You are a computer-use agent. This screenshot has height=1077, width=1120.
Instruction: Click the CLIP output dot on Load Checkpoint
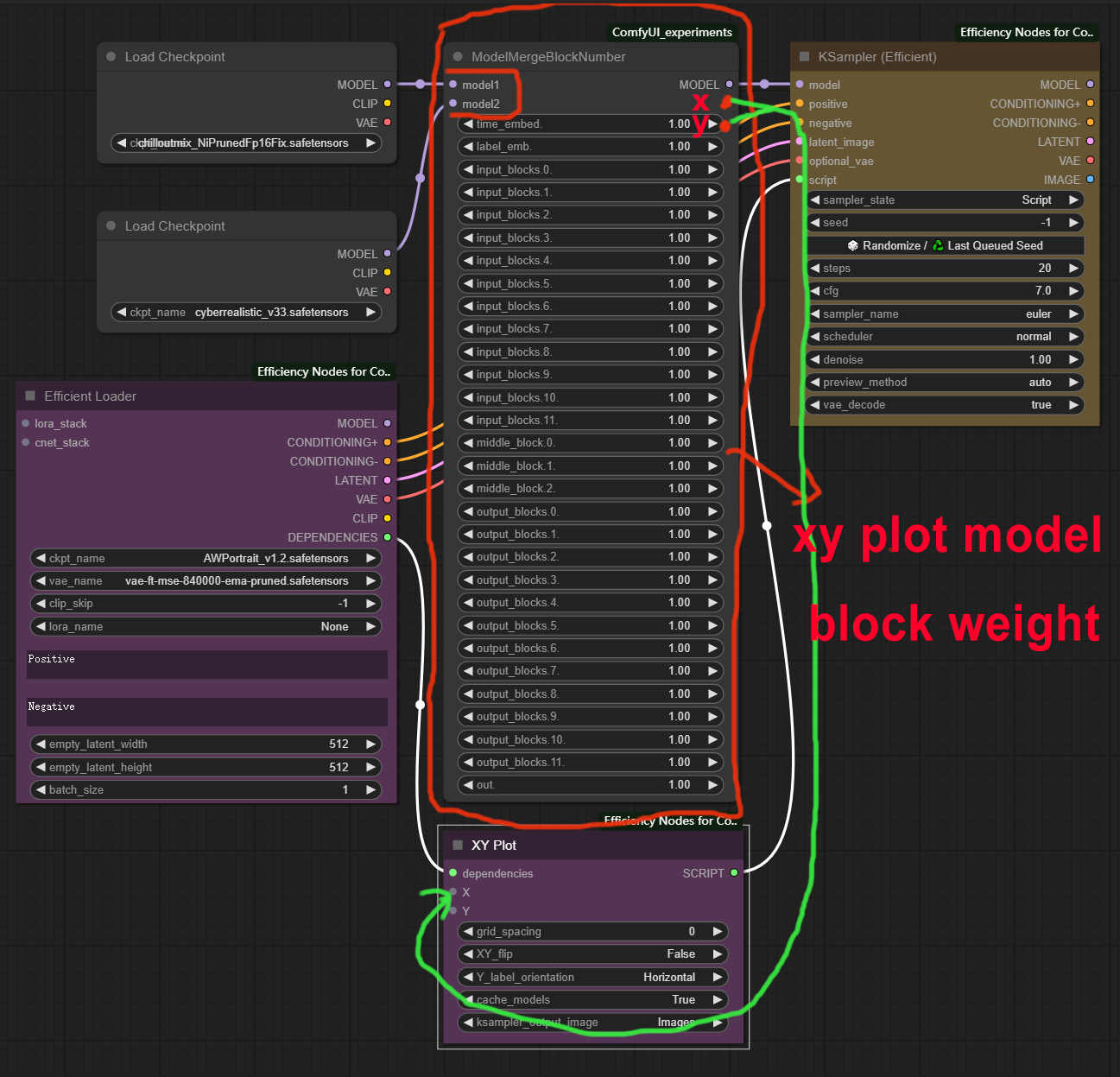388,103
